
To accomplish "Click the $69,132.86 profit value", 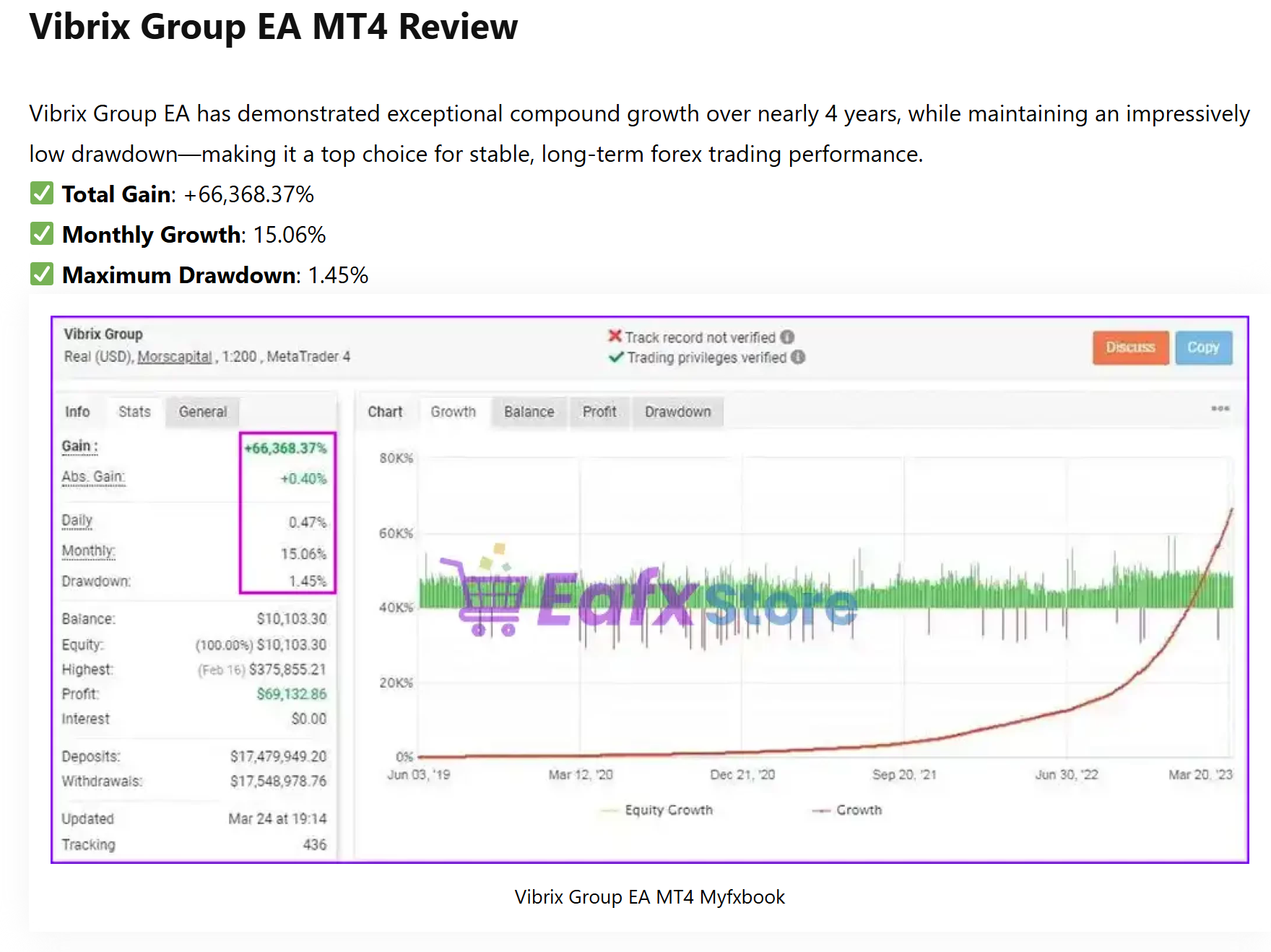I will (292, 694).
